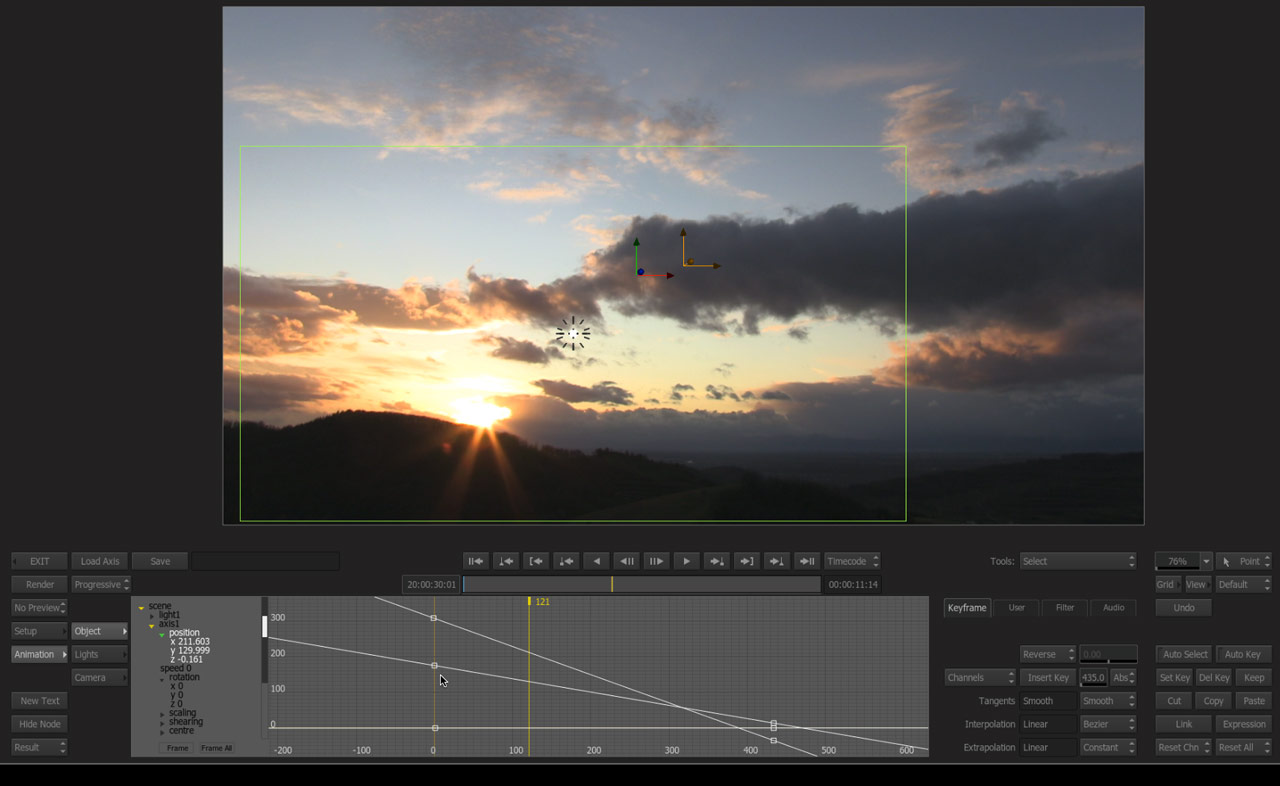Step forward one frame

656,561
